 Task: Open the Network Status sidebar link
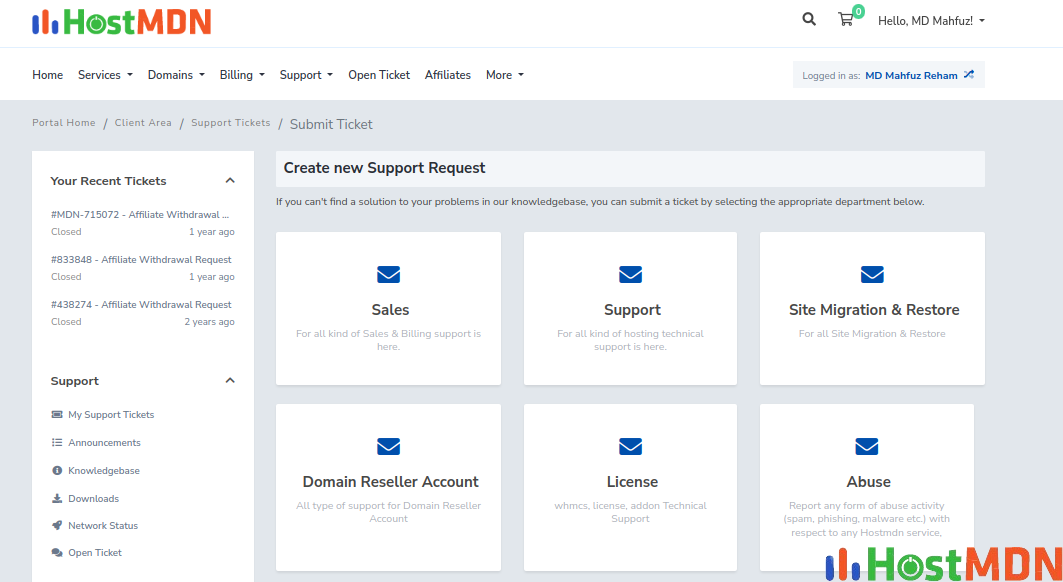coord(103,525)
